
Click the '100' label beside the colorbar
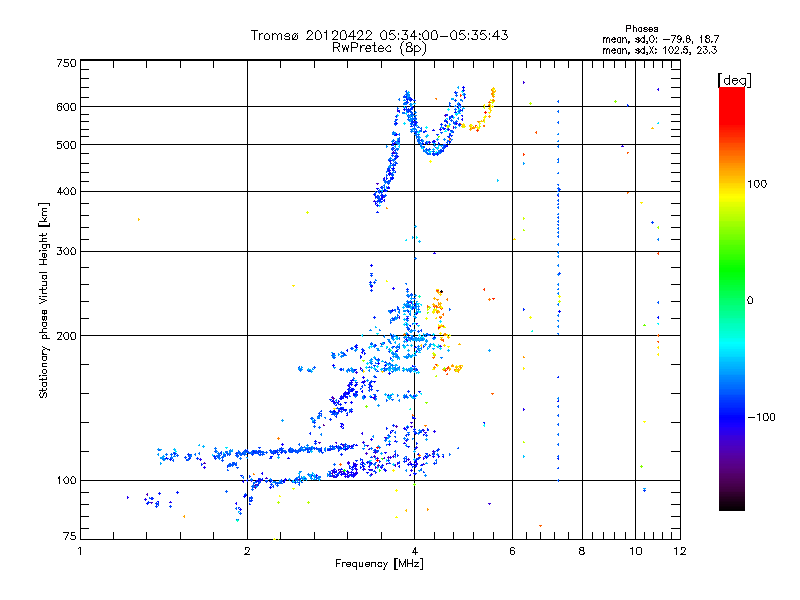click(x=757, y=184)
